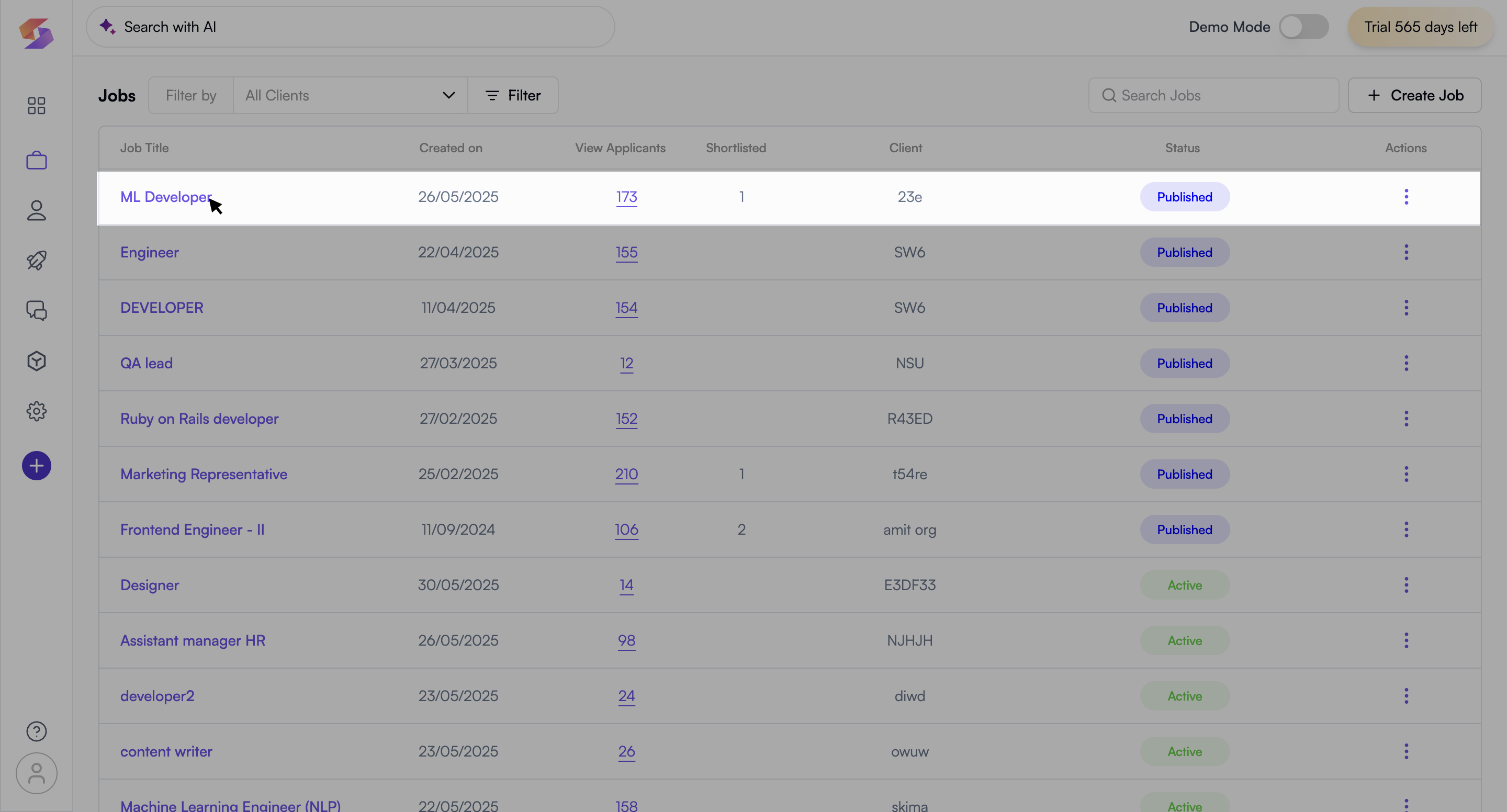Image resolution: width=1507 pixels, height=812 pixels.
Task: Open actions menu for Frontend Engineer - II
Action: pos(1406,529)
